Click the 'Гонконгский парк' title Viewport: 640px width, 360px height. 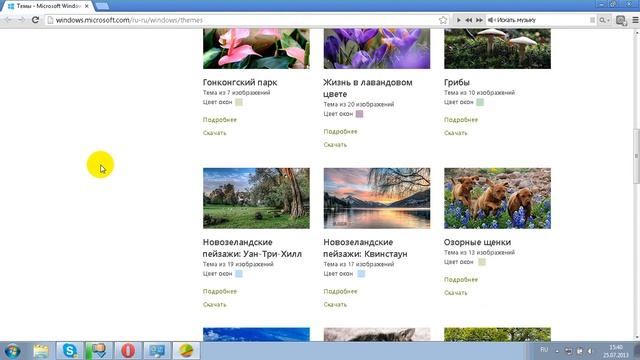240,82
